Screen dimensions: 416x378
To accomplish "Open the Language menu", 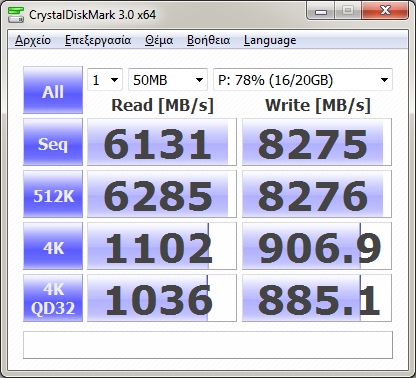I will pyautogui.click(x=270, y=40).
